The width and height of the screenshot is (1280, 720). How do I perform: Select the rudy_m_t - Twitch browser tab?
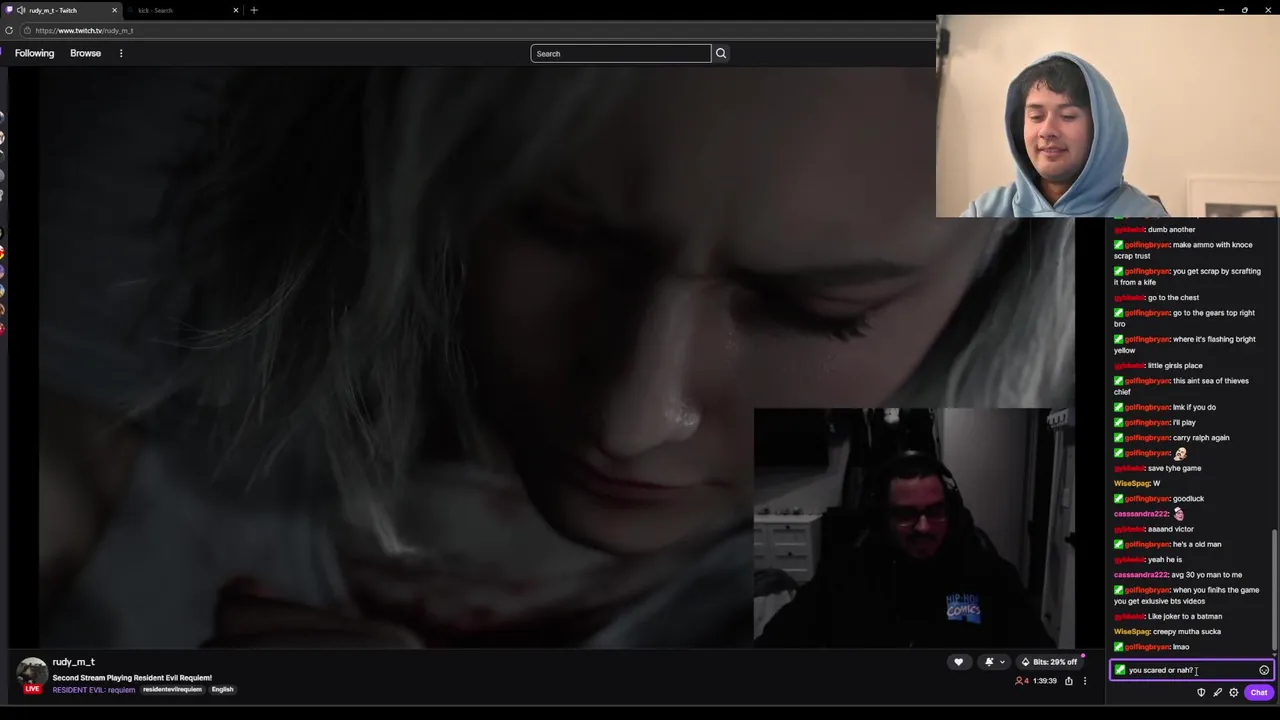(x=60, y=10)
